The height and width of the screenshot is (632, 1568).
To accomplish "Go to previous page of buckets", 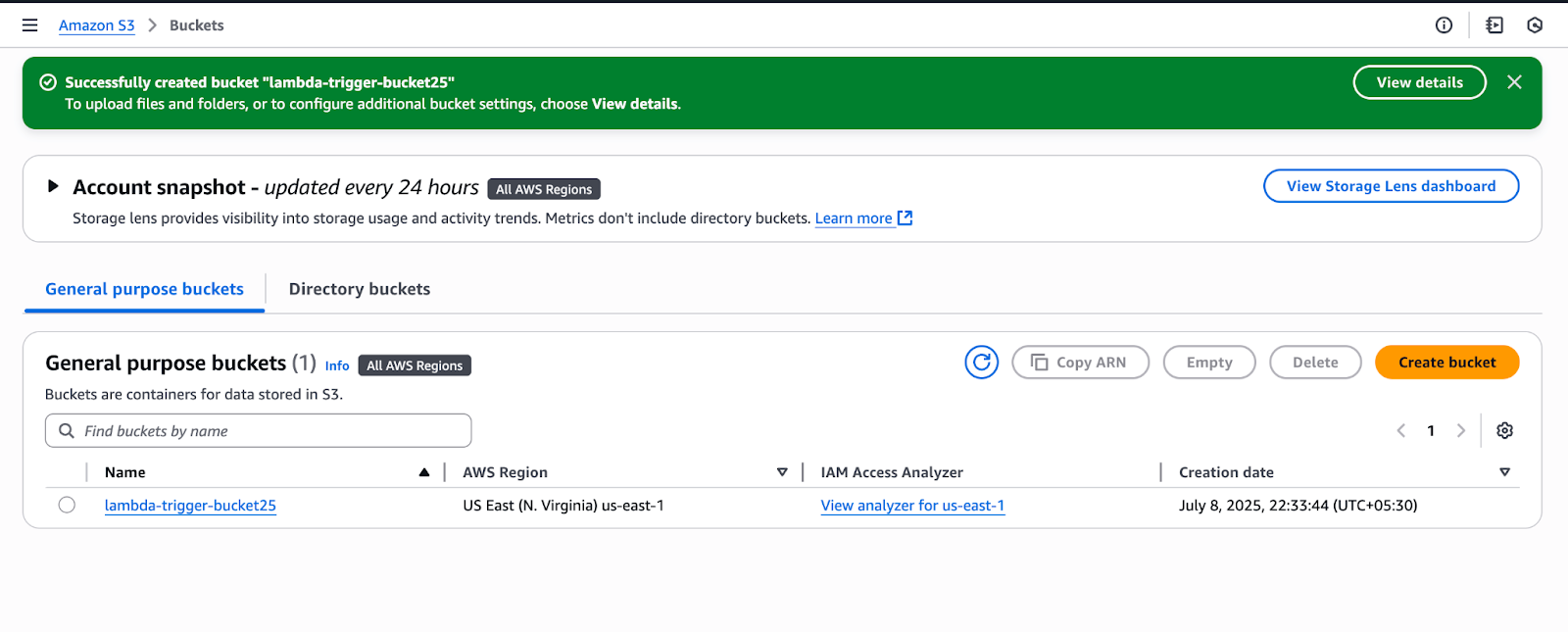I will [x=1401, y=430].
